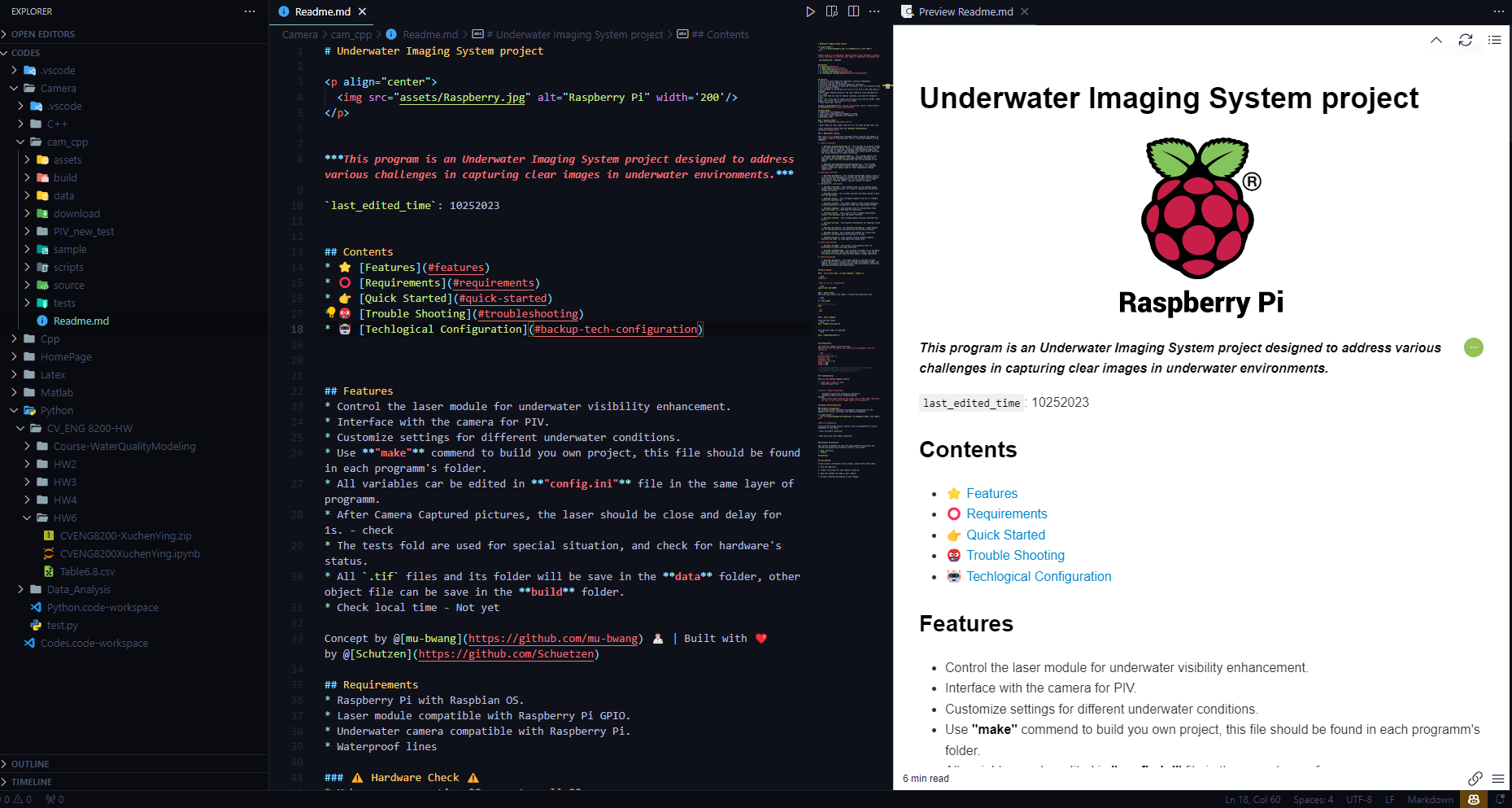The image size is (1512, 808).
Task: Open CVENG8200-XuchenYing.zip file
Action: pyautogui.click(x=125, y=535)
